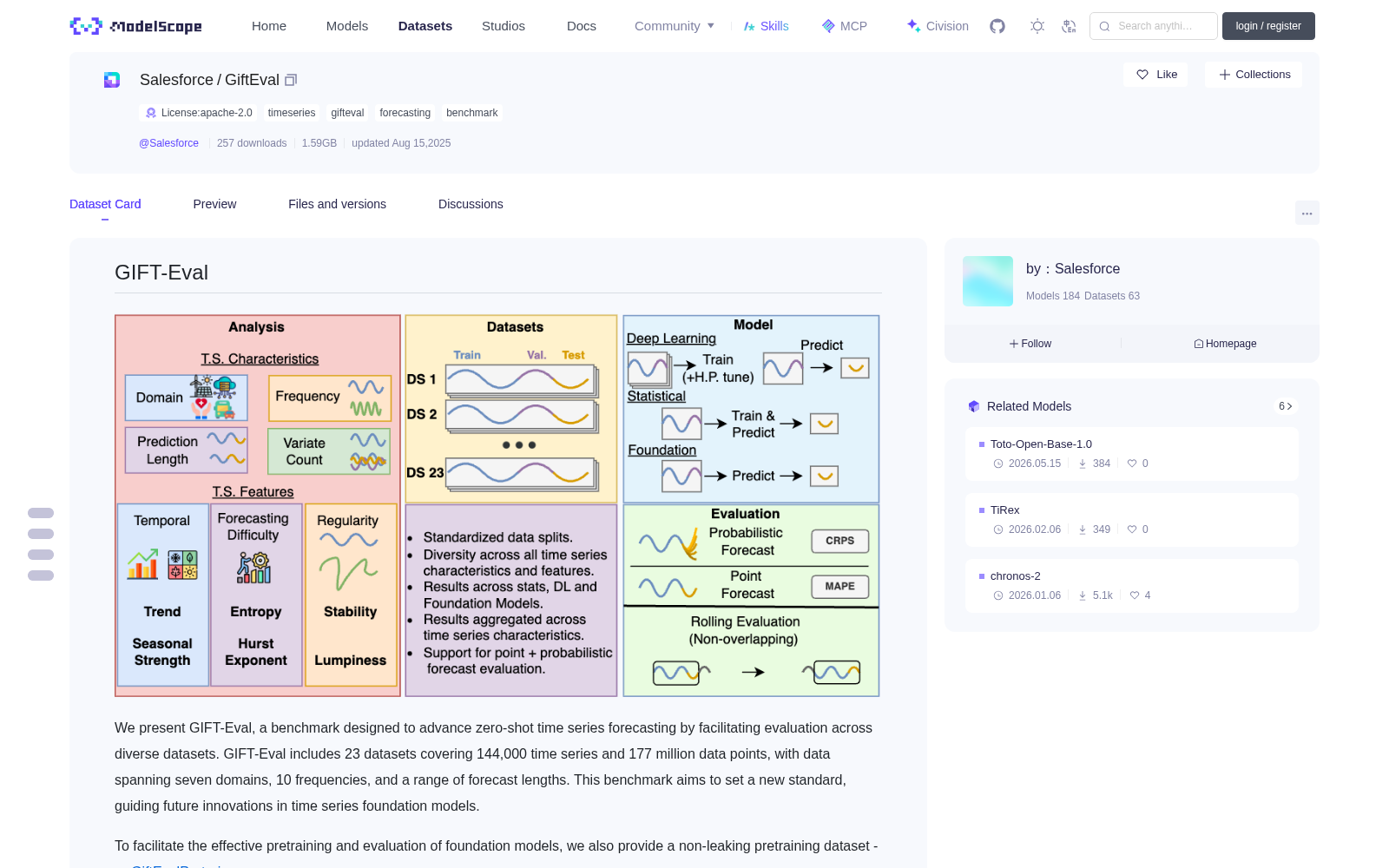This screenshot has height=868, width=1389.
Task: Click the 5.1k download count on chronos-2
Action: coord(1103,595)
